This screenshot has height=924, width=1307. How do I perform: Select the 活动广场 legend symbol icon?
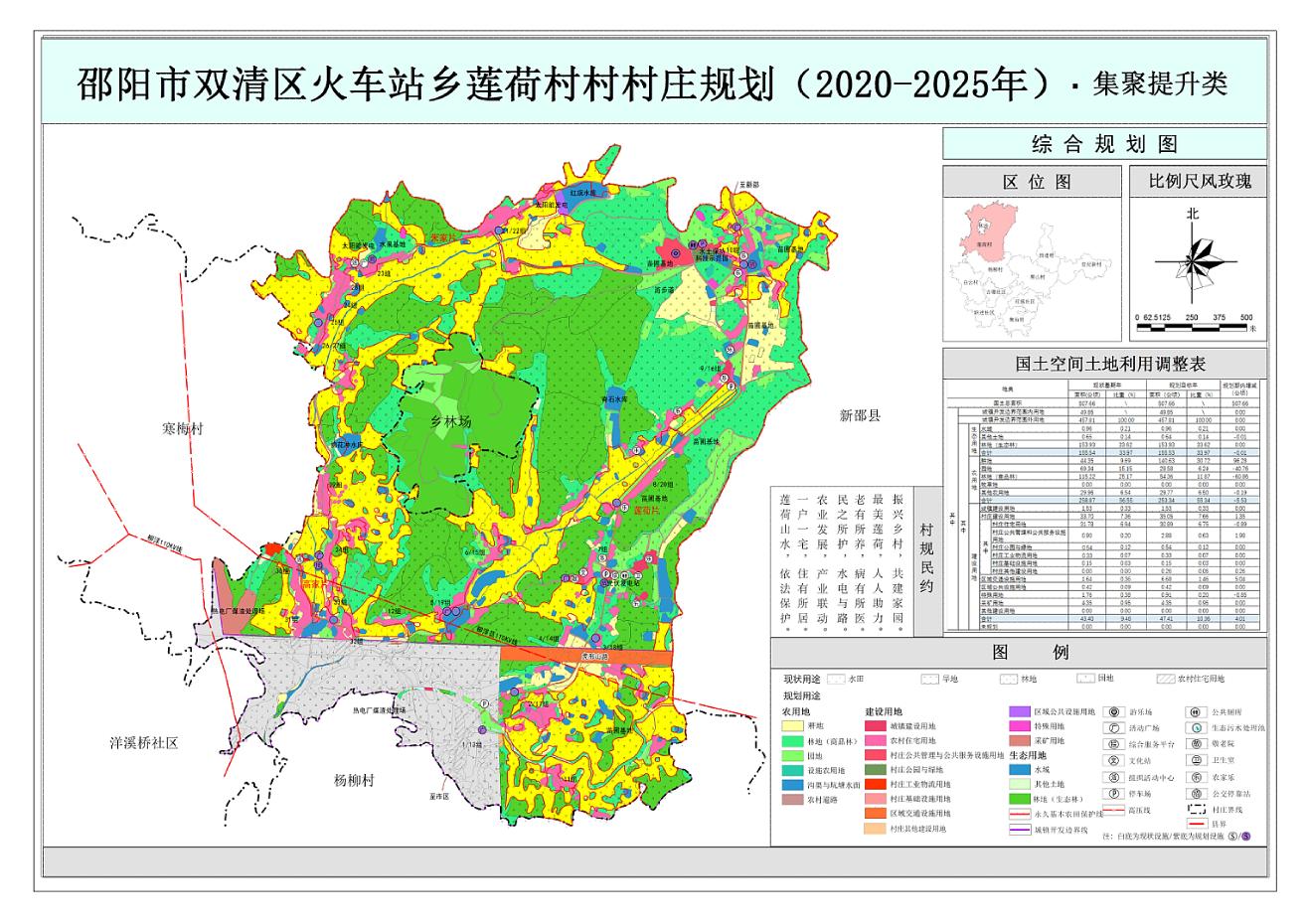[1113, 728]
